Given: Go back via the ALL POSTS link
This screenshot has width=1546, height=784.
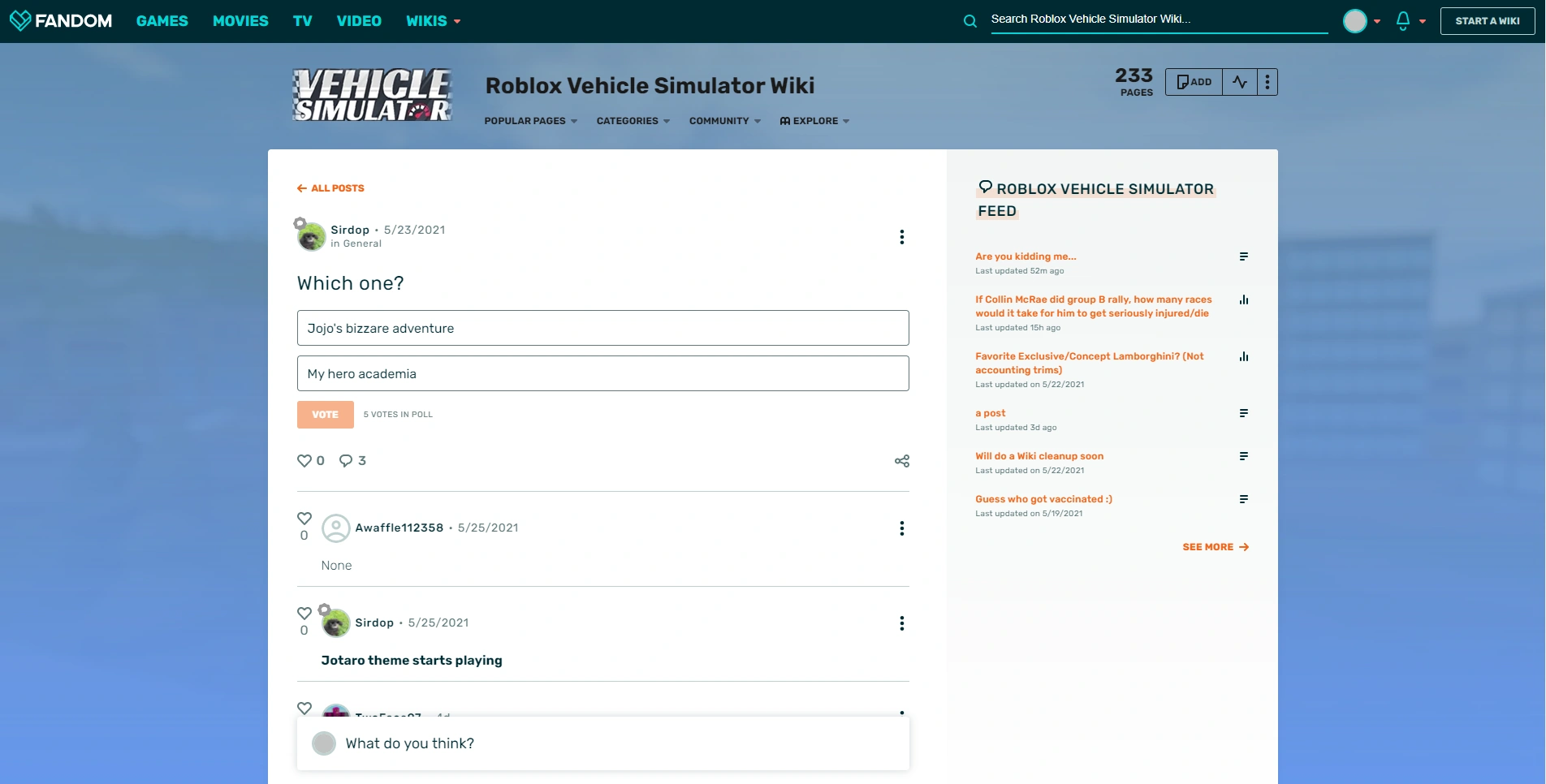Looking at the screenshot, I should tap(330, 188).
